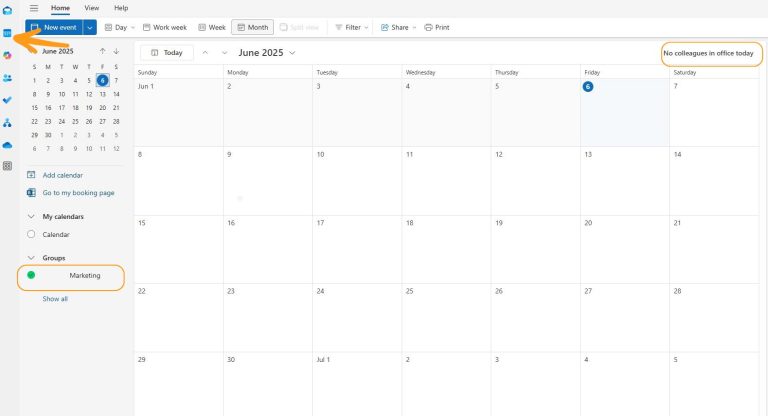Click Show all under Groups

pos(55,298)
